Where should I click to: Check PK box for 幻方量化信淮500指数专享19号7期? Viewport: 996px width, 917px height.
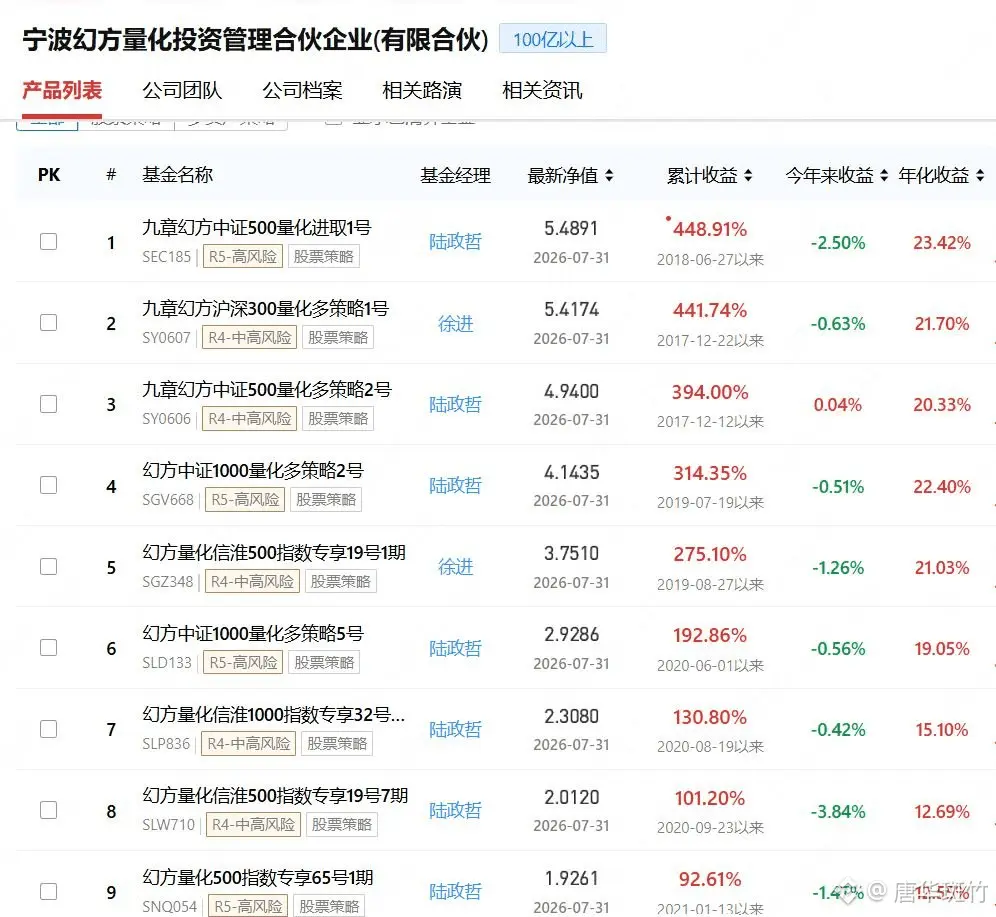(48, 810)
